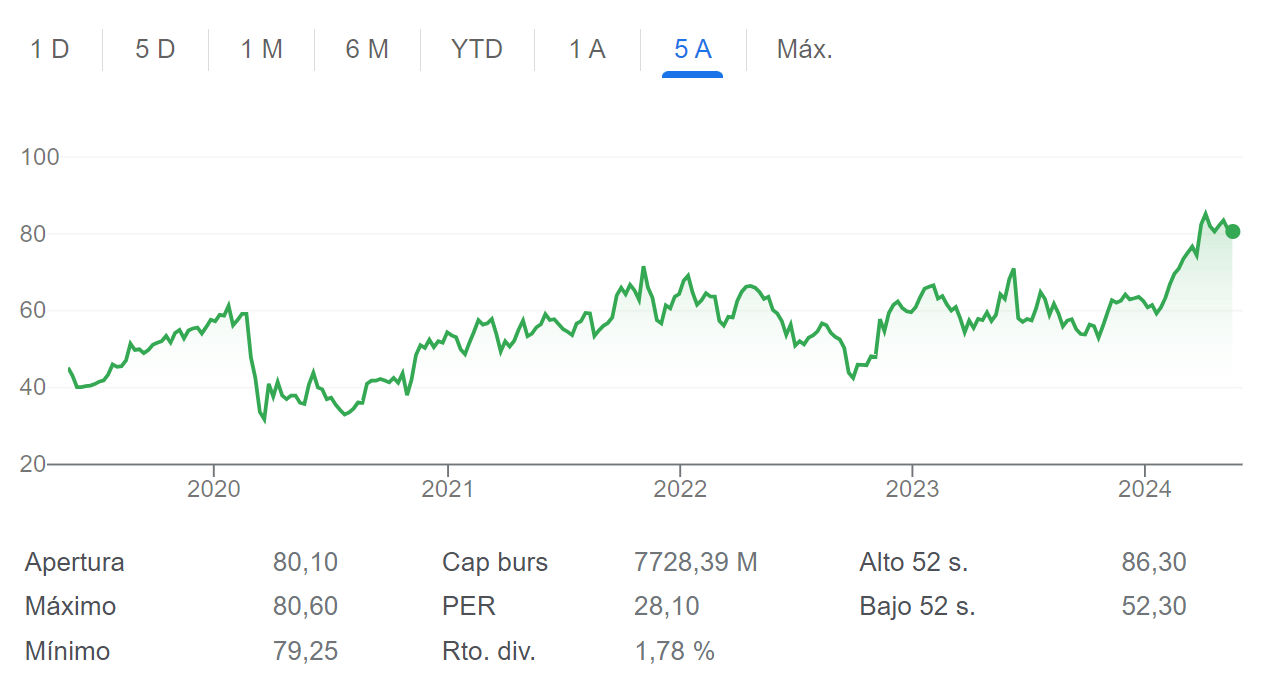
Task: Switch chart to 1 A period
Action: coord(587,49)
